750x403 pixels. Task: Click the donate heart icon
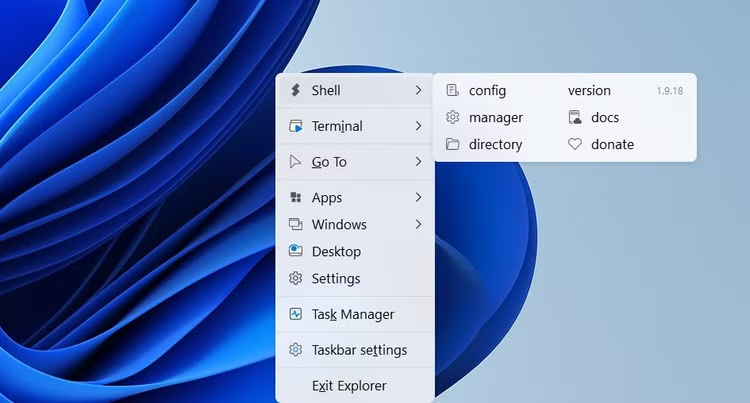tap(575, 145)
